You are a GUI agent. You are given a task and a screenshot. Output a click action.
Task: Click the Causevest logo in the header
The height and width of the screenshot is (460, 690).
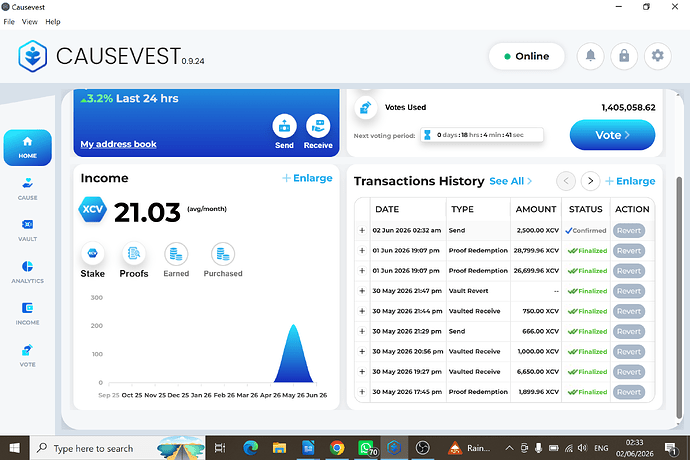pos(33,56)
